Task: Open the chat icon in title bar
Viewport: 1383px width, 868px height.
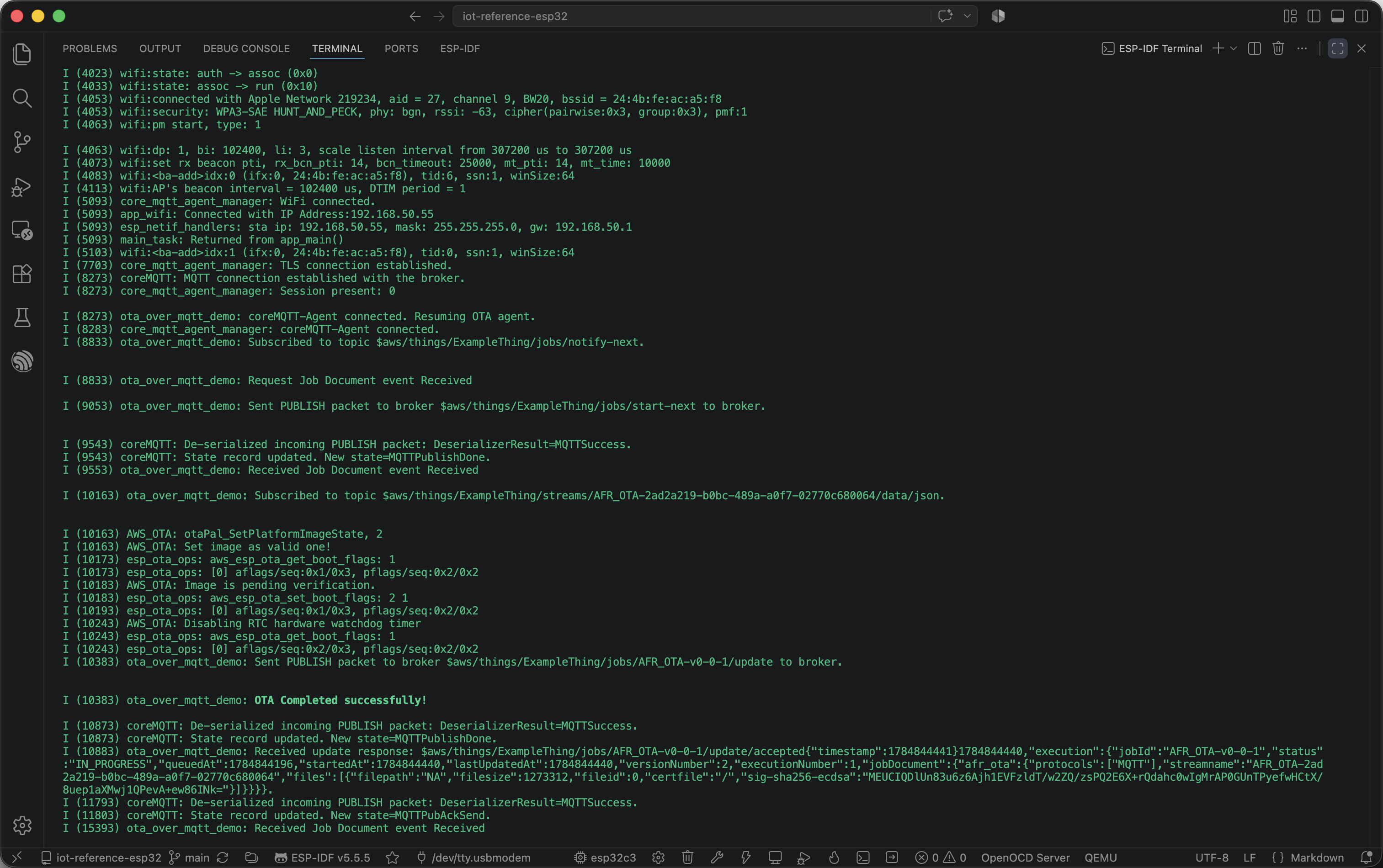Action: (945, 16)
